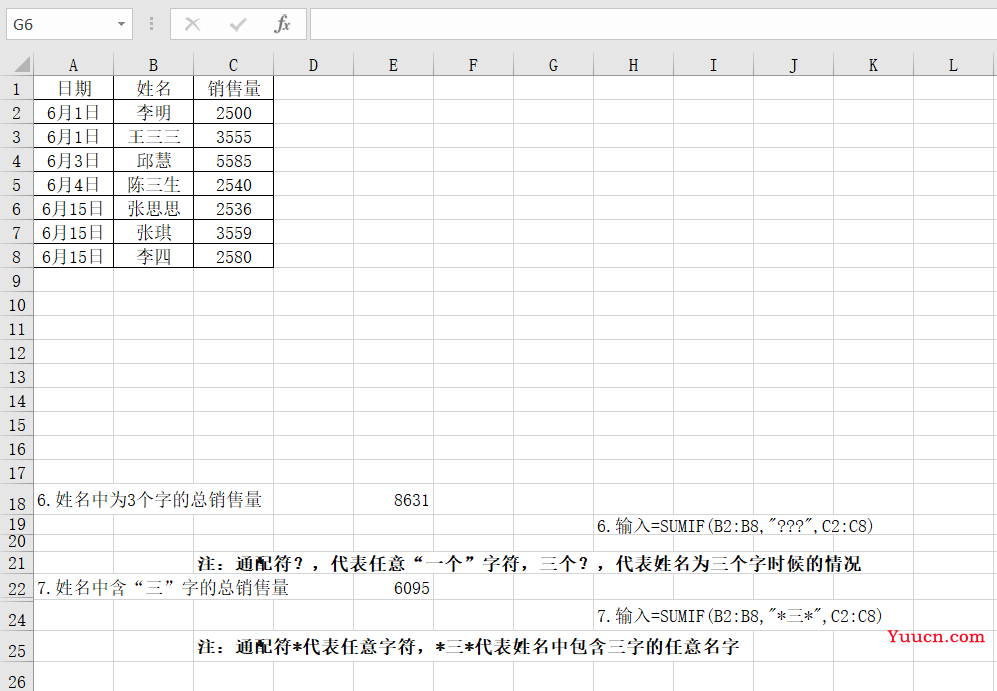Click the sales cell 3559
The height and width of the screenshot is (691, 997).
233,233
